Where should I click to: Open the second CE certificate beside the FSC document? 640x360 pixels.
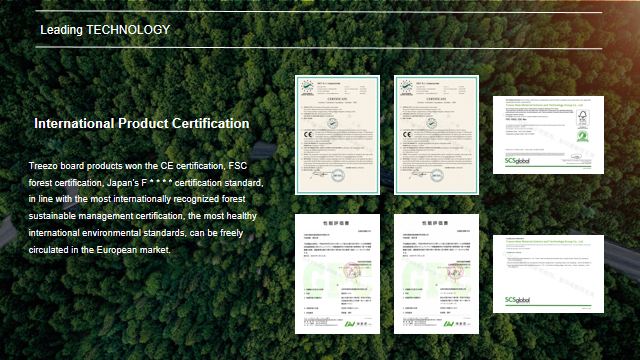pyautogui.click(x=436, y=135)
